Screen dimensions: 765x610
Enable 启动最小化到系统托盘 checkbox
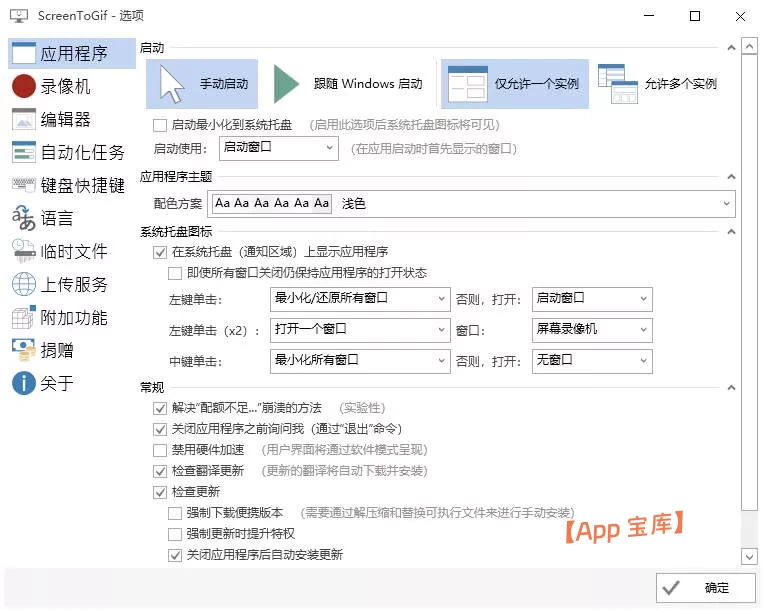[160, 125]
